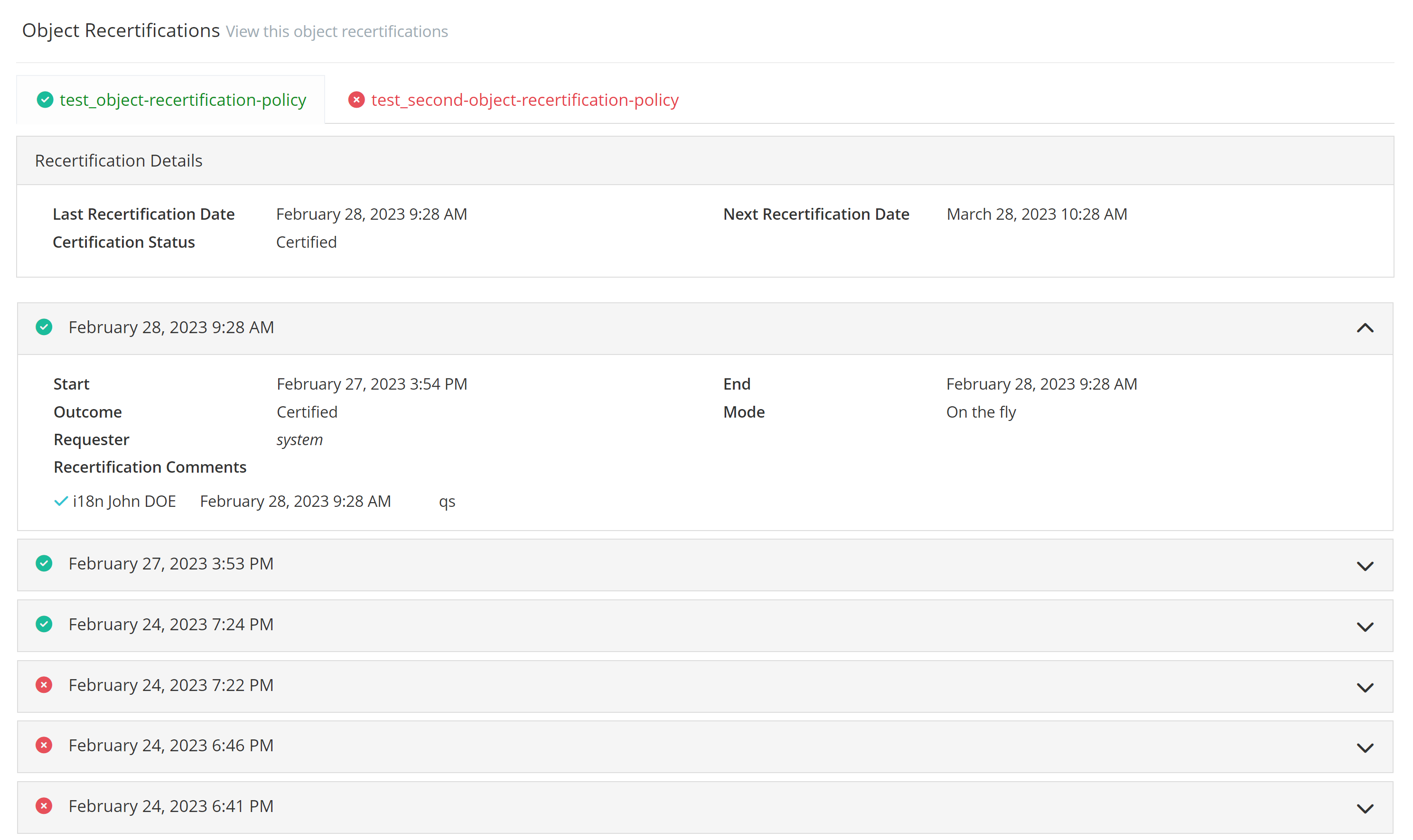This screenshot has width=1413, height=840.
Task: Click red failed icon for Feb 24 7:22 PM
Action: click(x=44, y=685)
